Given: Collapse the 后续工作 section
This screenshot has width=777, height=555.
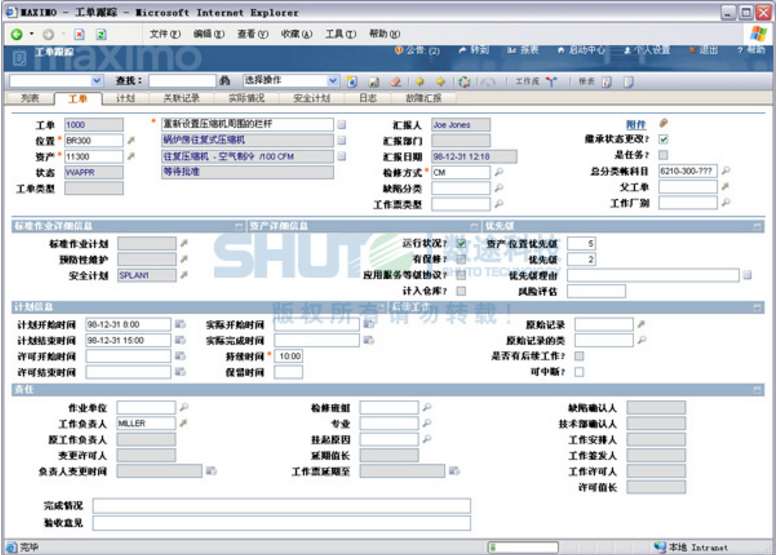Looking at the screenshot, I should (757, 308).
